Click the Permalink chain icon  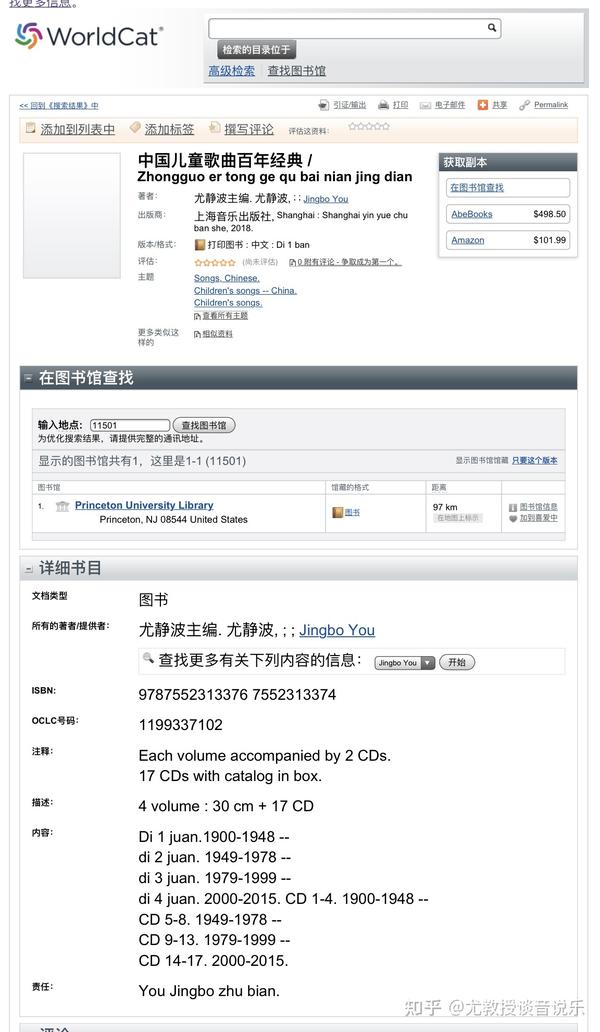point(524,104)
